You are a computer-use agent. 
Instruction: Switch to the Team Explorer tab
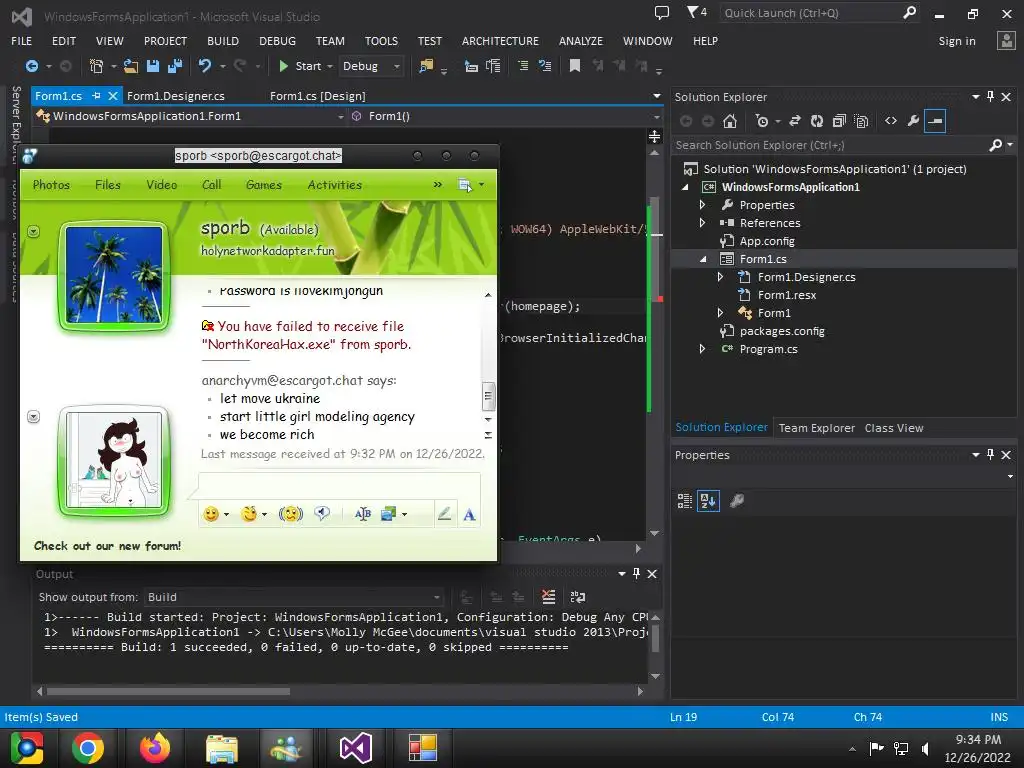[816, 428]
